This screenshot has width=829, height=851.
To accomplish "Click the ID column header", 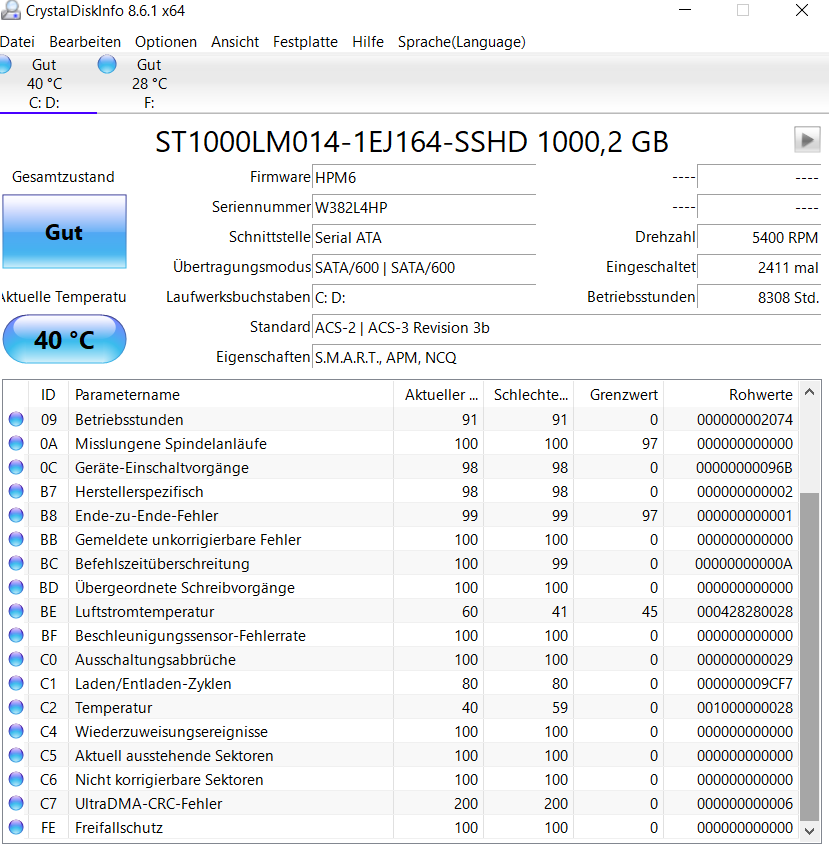I will point(48,395).
